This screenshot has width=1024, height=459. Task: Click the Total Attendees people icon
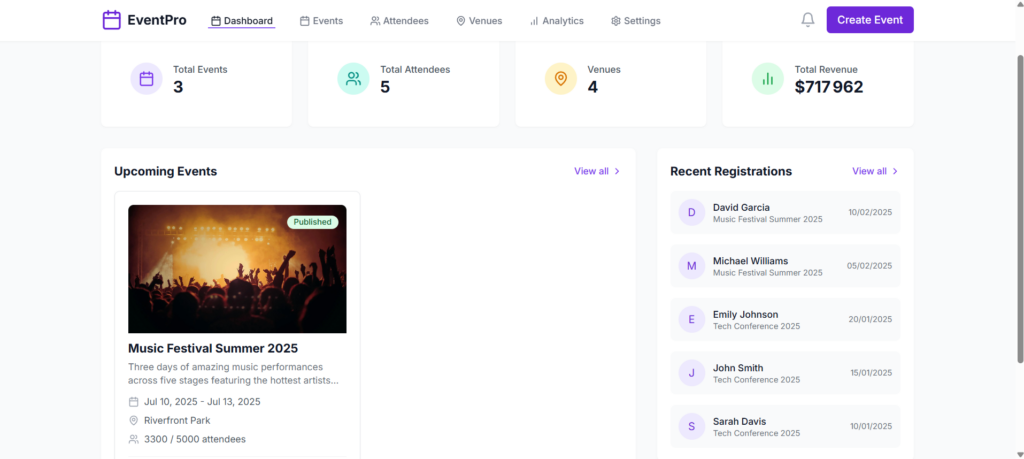click(353, 79)
